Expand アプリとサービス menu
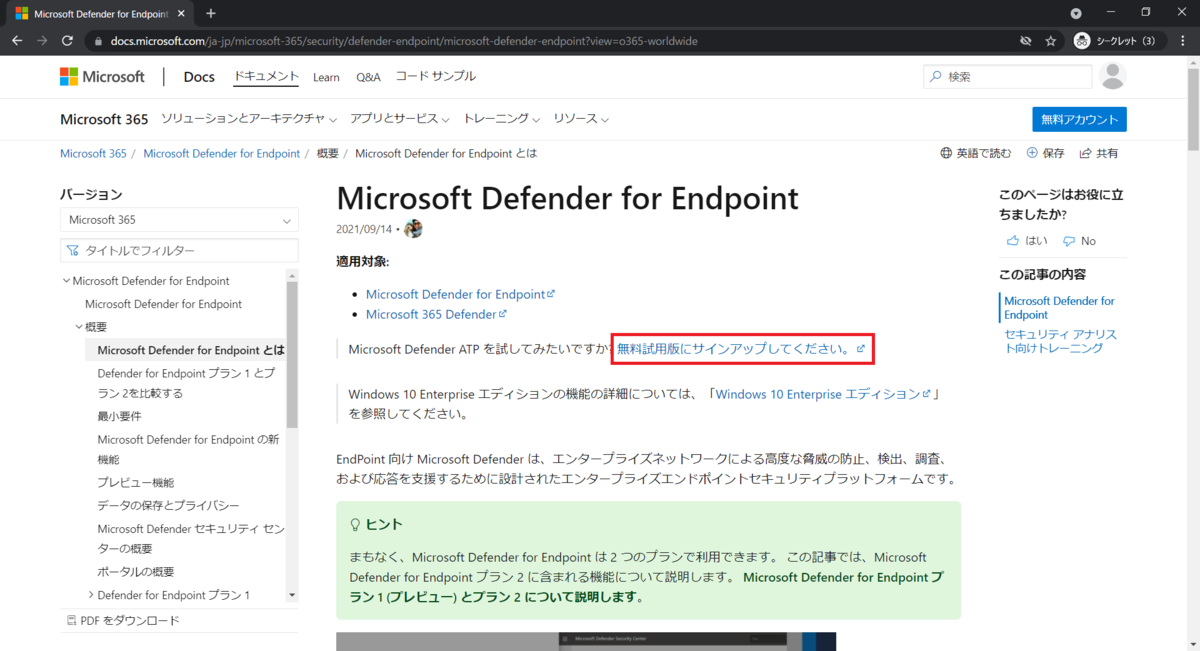Screen dimensions: 1200x651 [x=399, y=119]
